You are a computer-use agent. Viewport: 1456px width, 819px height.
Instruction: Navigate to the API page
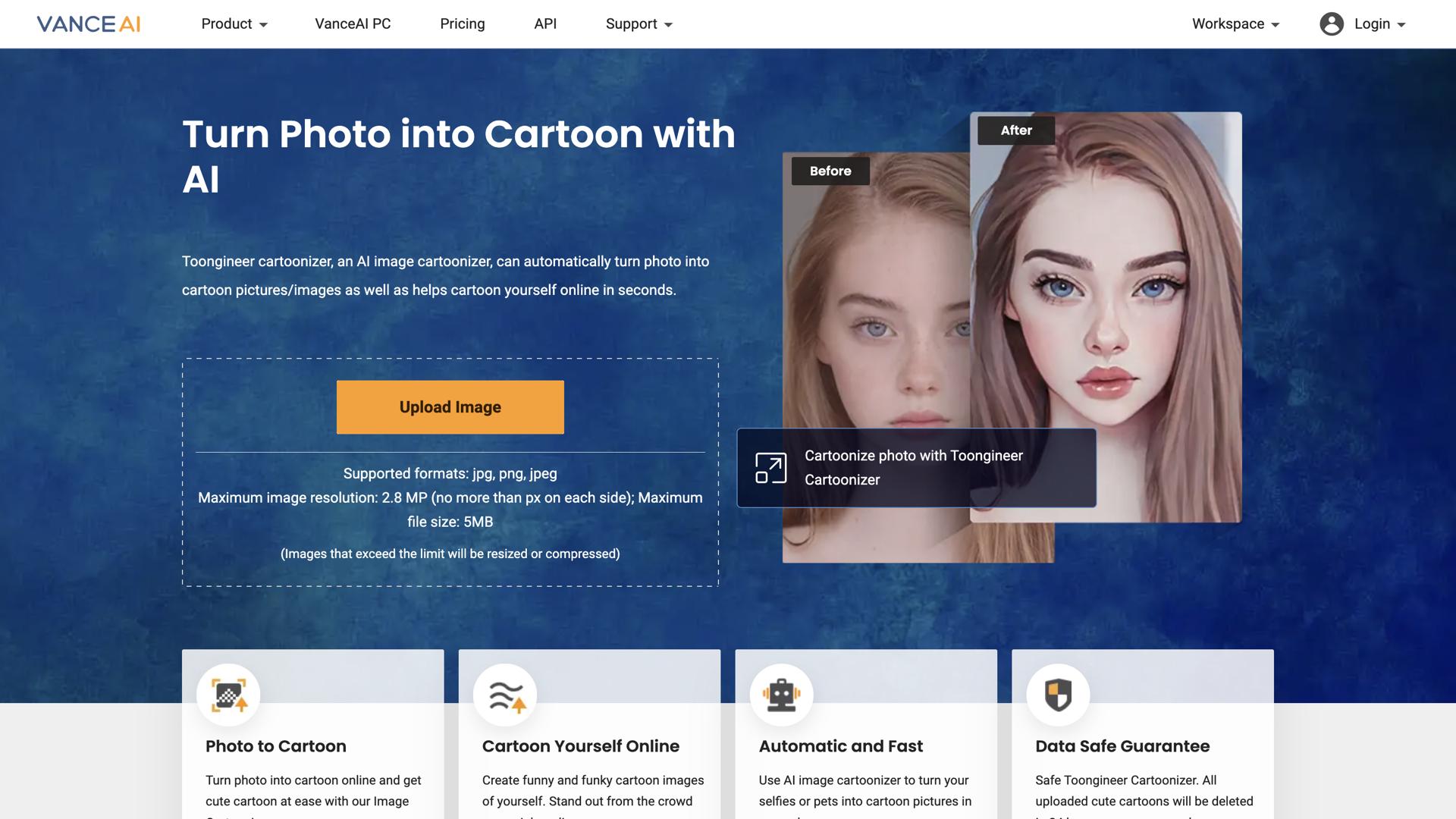[x=545, y=24]
